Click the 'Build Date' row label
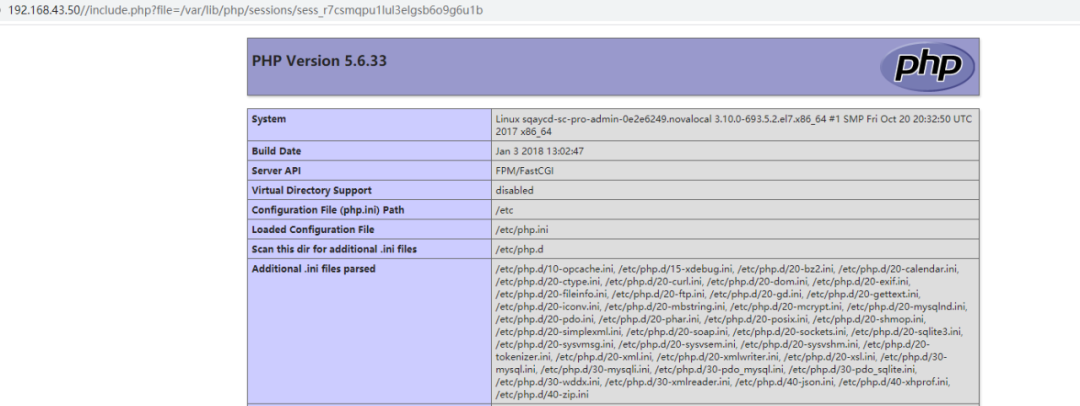1080x406 pixels. click(276, 151)
